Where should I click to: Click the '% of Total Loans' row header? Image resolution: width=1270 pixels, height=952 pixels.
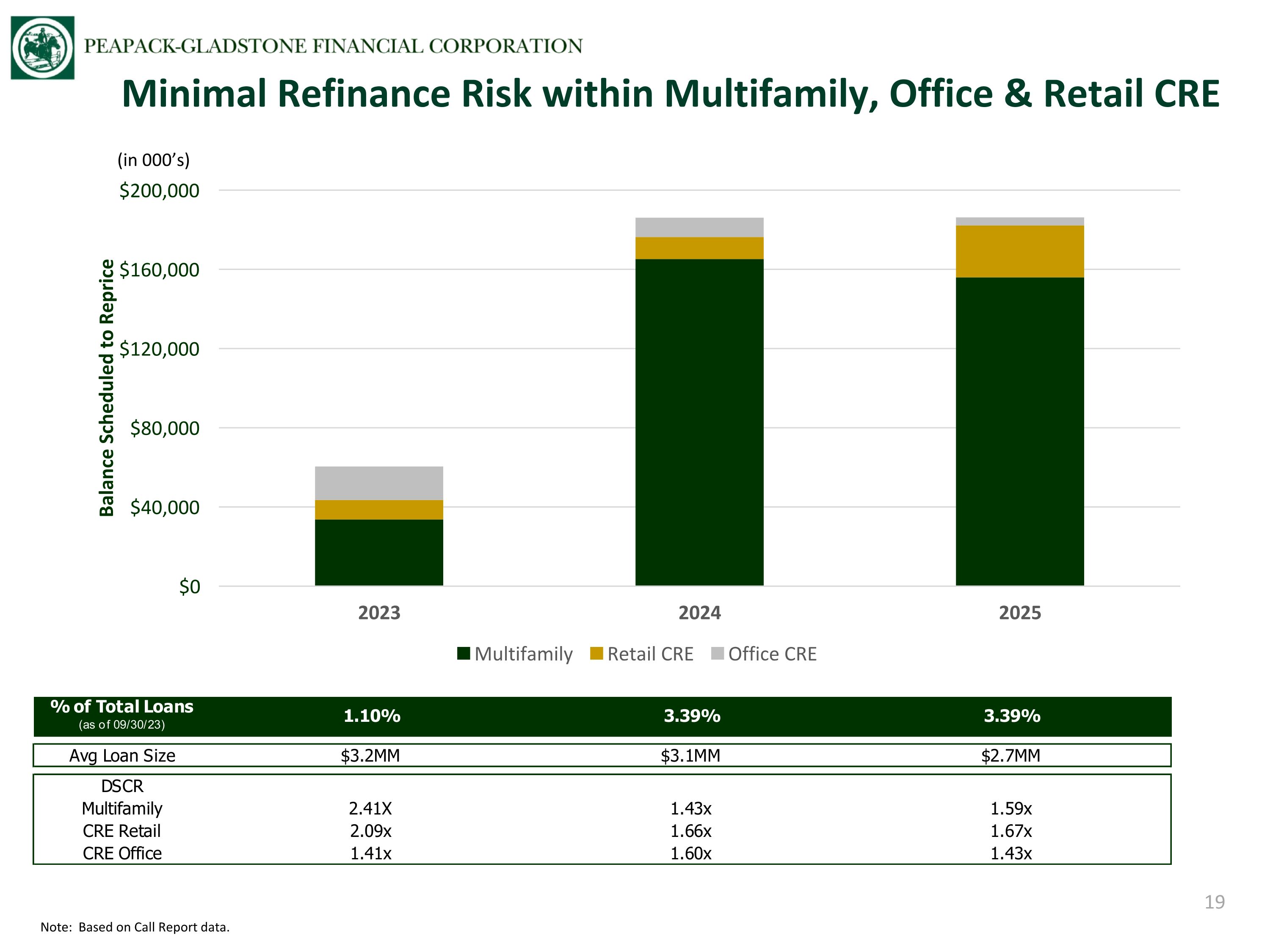[x=122, y=707]
